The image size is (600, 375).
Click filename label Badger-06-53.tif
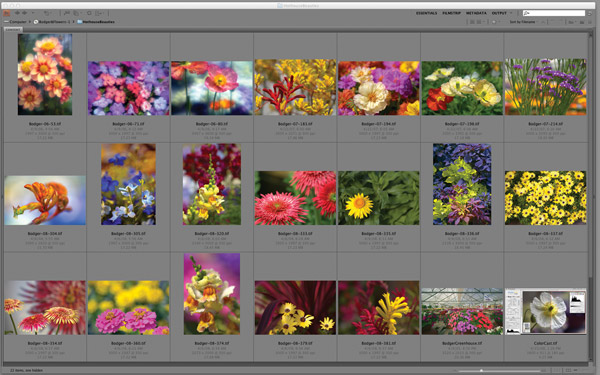[45, 124]
